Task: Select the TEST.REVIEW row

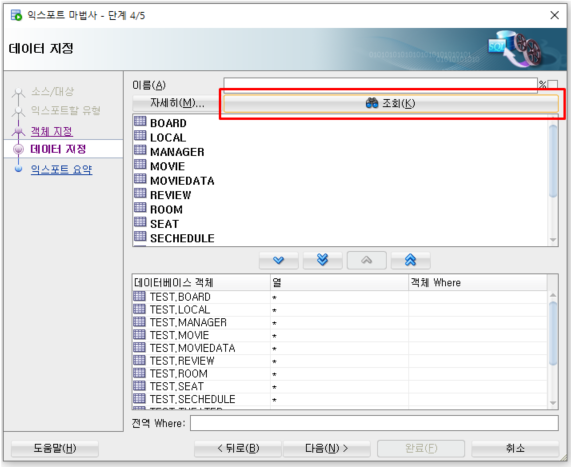Action: click(x=339, y=361)
